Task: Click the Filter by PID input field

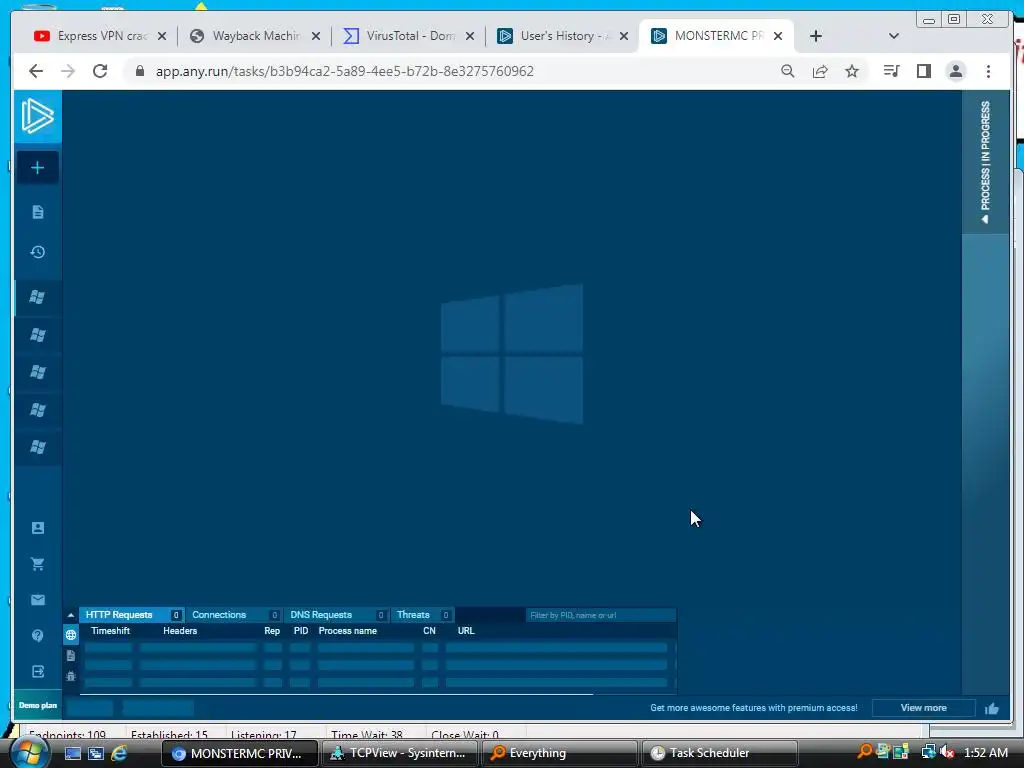Action: click(600, 615)
